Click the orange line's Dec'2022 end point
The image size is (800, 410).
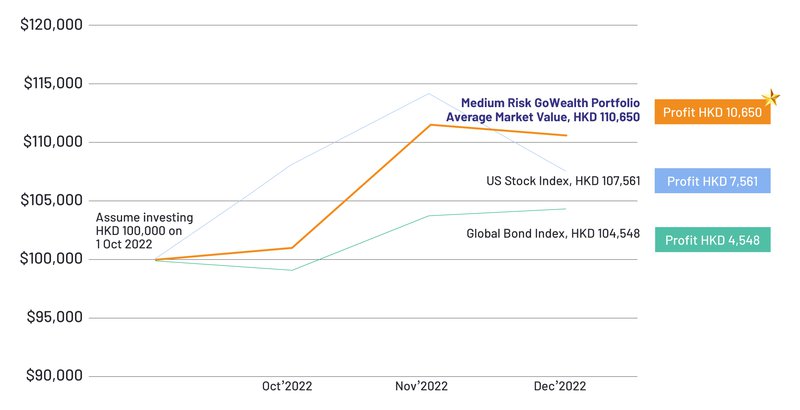click(x=566, y=135)
